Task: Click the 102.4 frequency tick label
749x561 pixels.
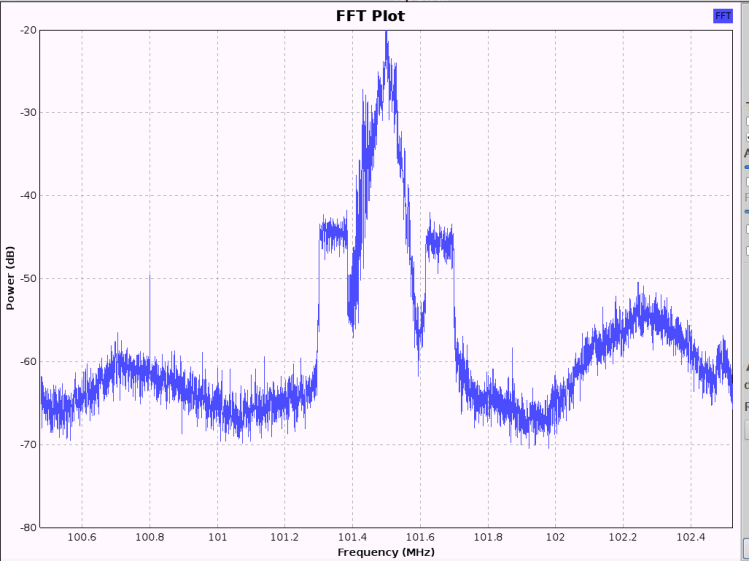Action: [691, 537]
